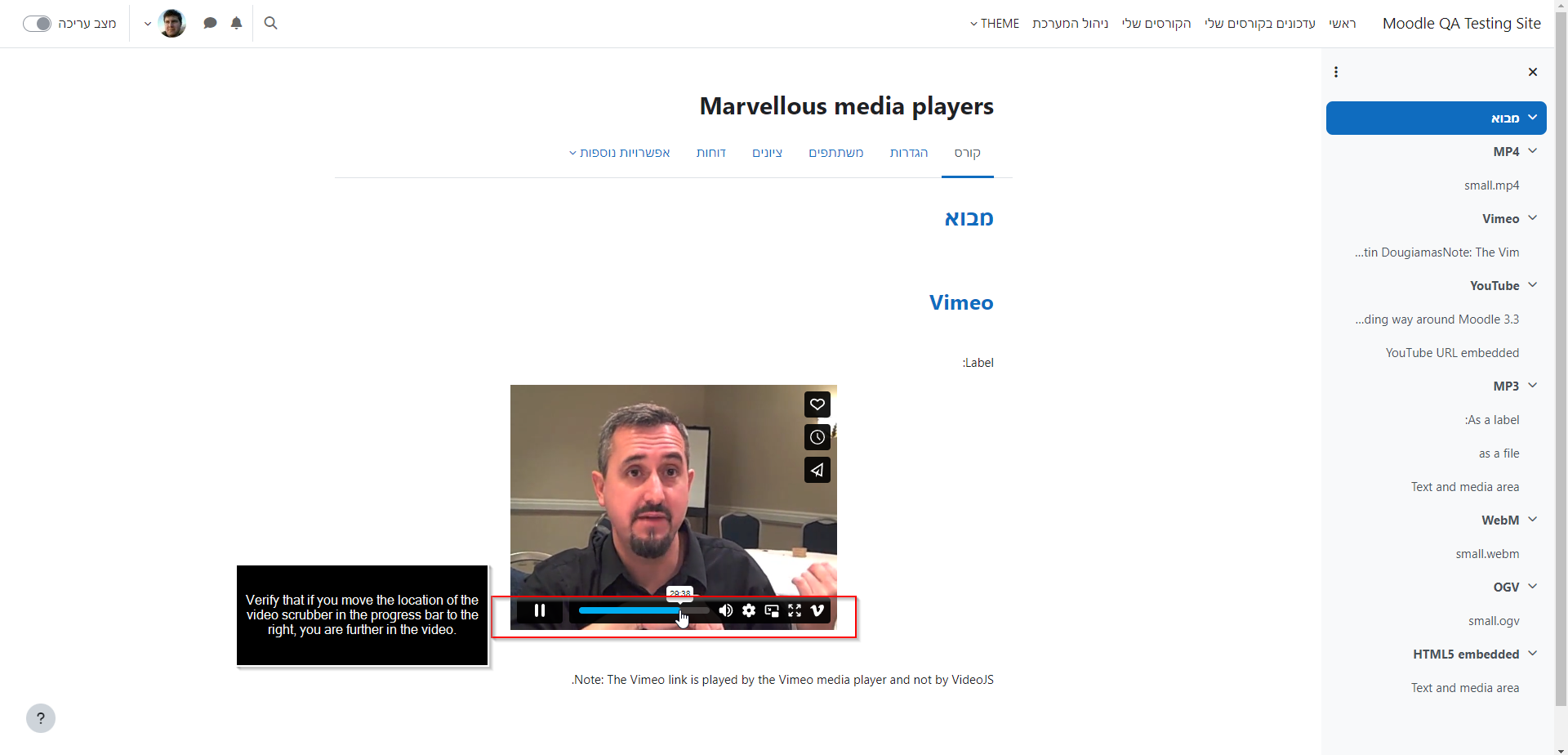Open the Vimeo section heading link
This screenshot has height=755, width=1568.
coord(961,302)
